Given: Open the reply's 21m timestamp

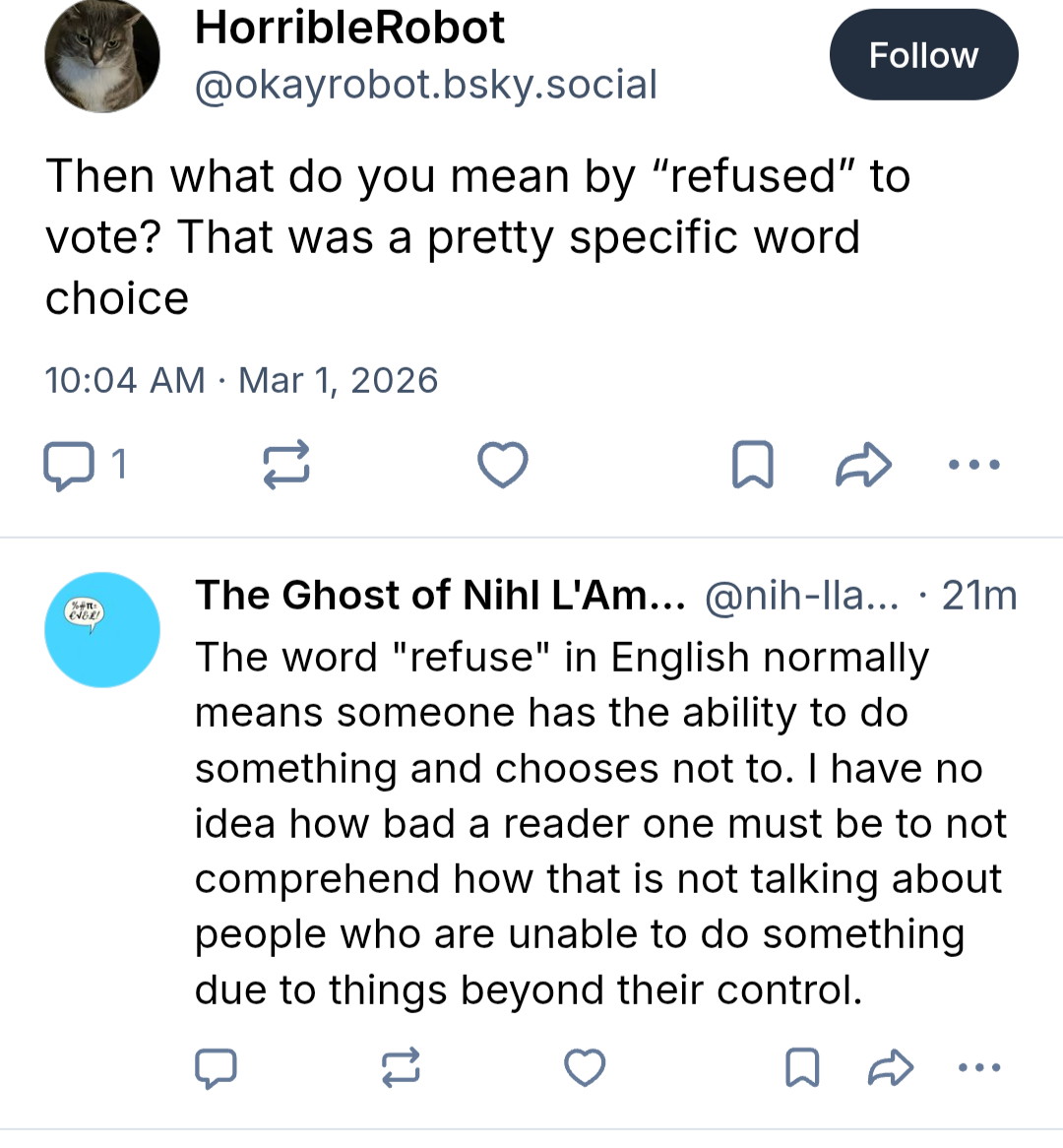Looking at the screenshot, I should pos(978,596).
